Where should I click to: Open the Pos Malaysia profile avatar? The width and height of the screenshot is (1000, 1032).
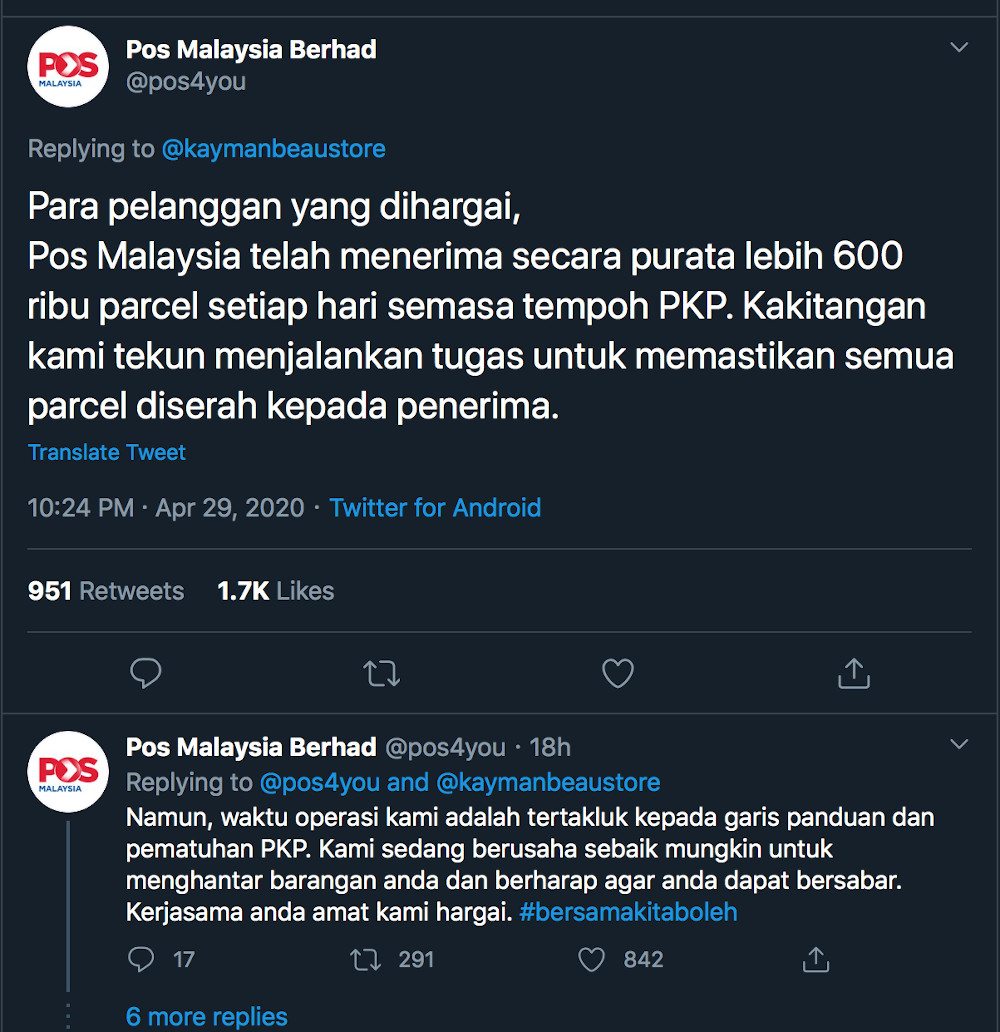pyautogui.click(x=67, y=66)
